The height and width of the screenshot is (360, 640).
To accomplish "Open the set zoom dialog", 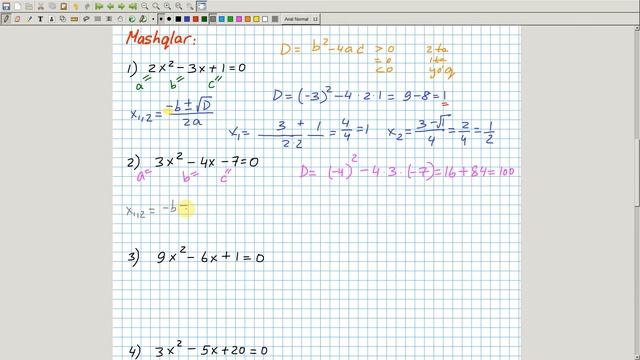I will (x=190, y=7).
